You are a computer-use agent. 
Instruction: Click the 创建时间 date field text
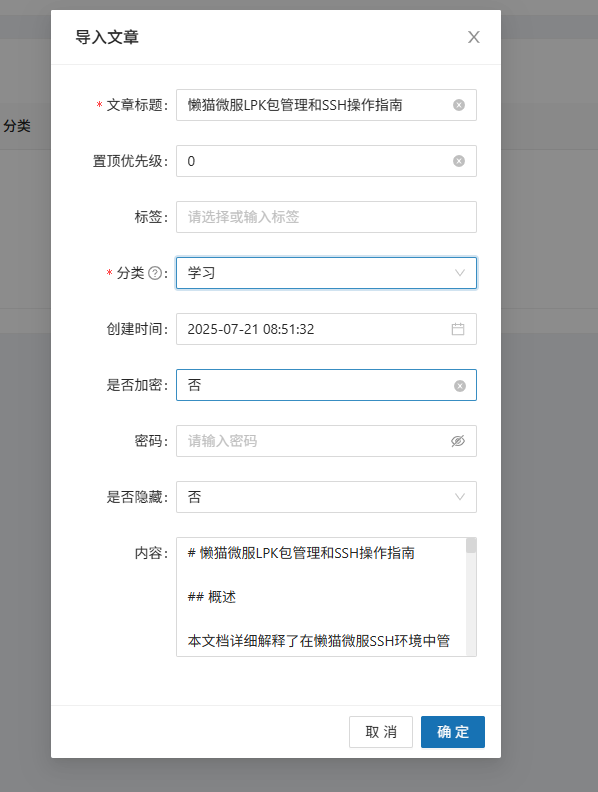pos(251,329)
